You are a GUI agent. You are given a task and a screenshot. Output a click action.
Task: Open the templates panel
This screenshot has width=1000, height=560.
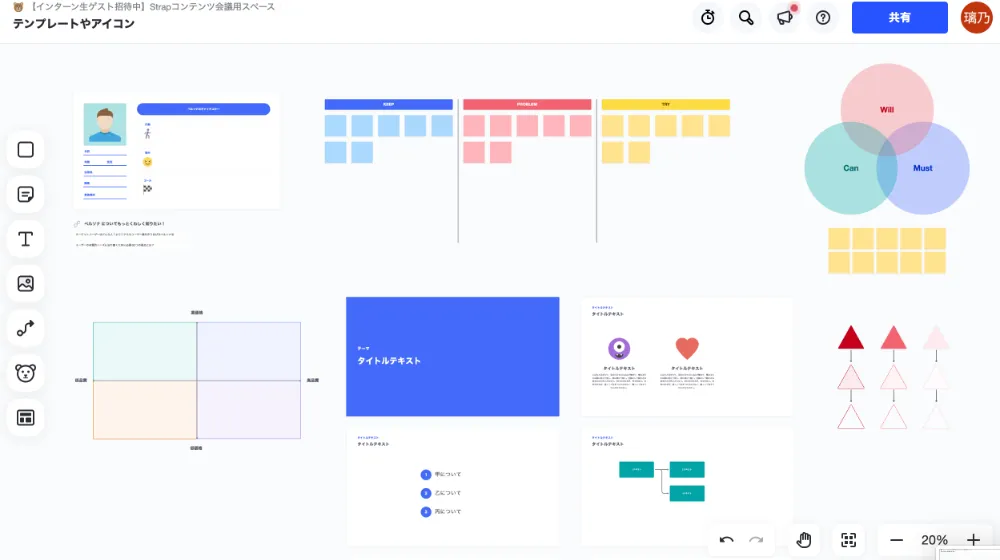[x=26, y=418]
